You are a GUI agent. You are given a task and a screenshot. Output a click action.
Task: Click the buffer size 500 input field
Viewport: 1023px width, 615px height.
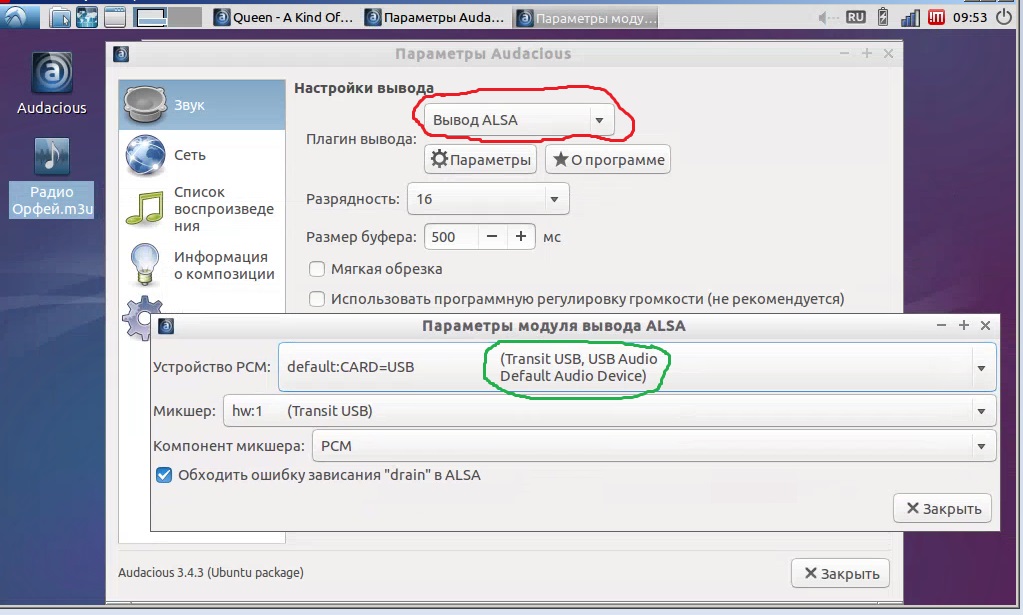click(x=451, y=237)
